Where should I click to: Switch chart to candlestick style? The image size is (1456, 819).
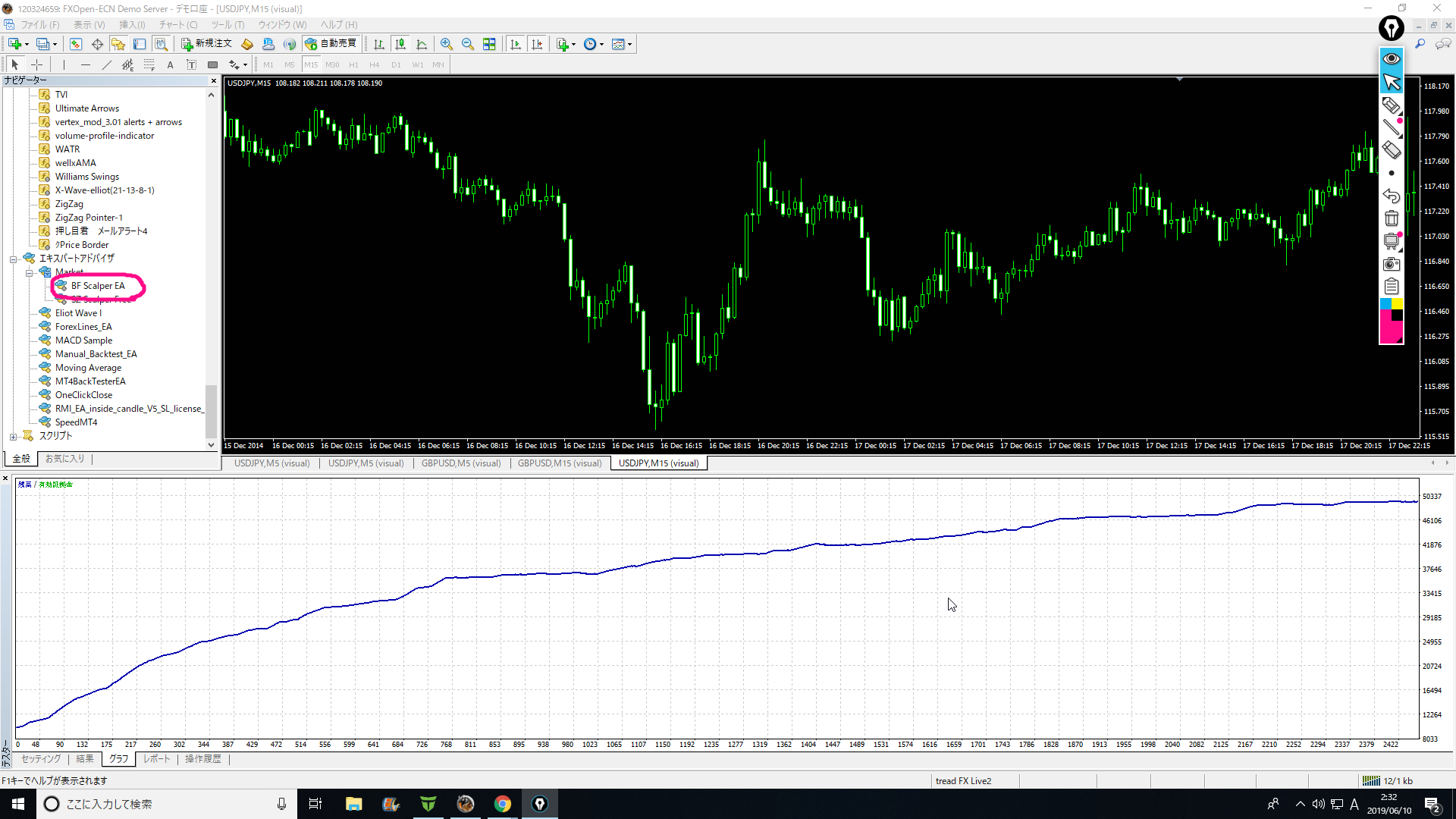point(400,44)
